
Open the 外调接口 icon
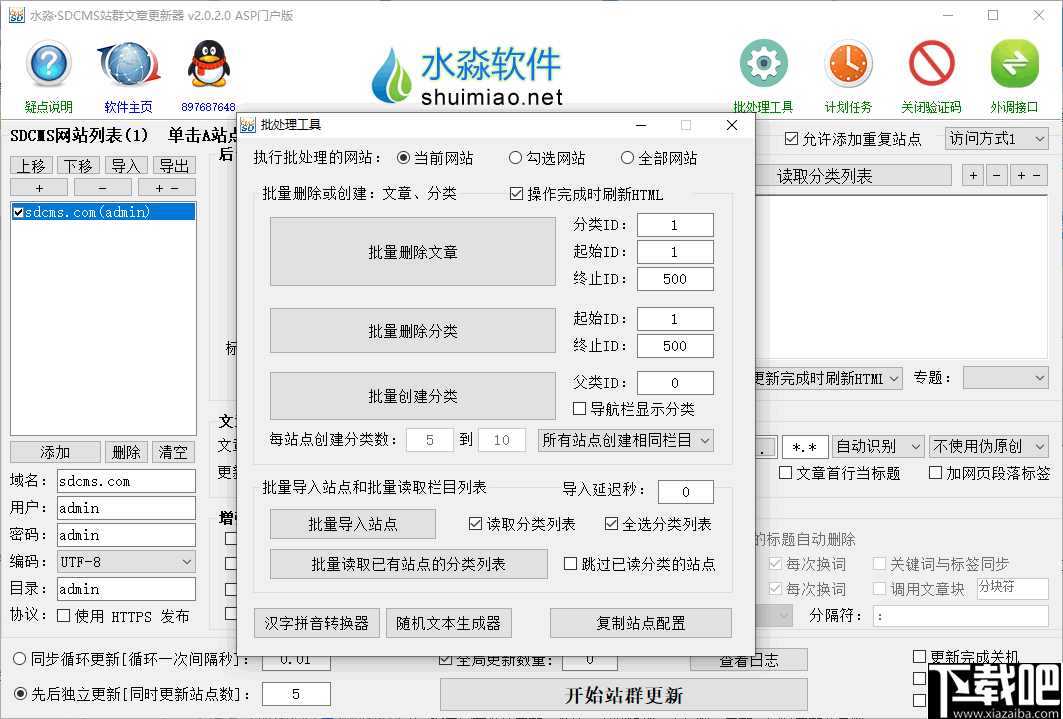[x=1014, y=62]
